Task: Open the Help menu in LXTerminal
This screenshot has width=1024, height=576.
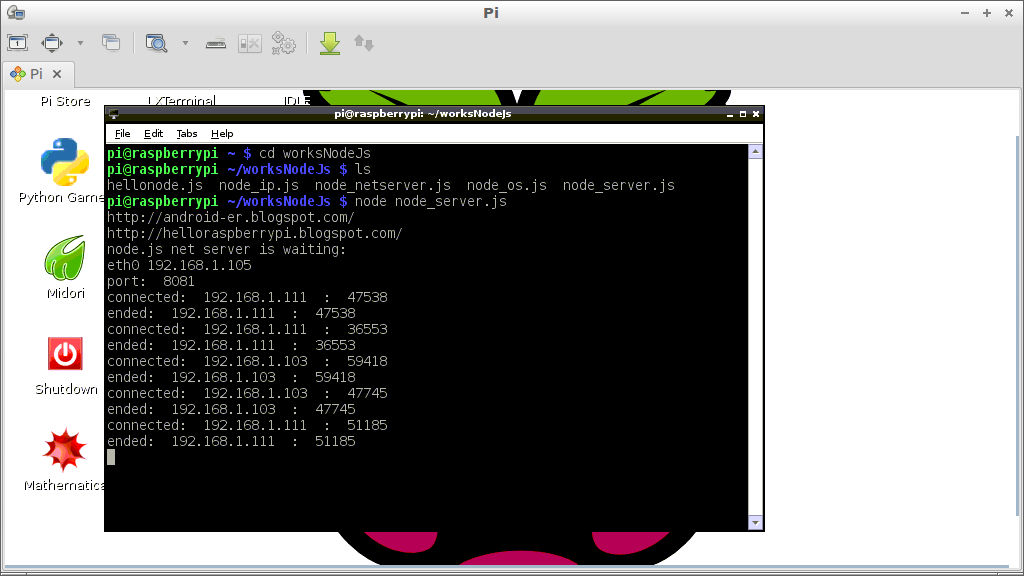Action: coord(222,133)
